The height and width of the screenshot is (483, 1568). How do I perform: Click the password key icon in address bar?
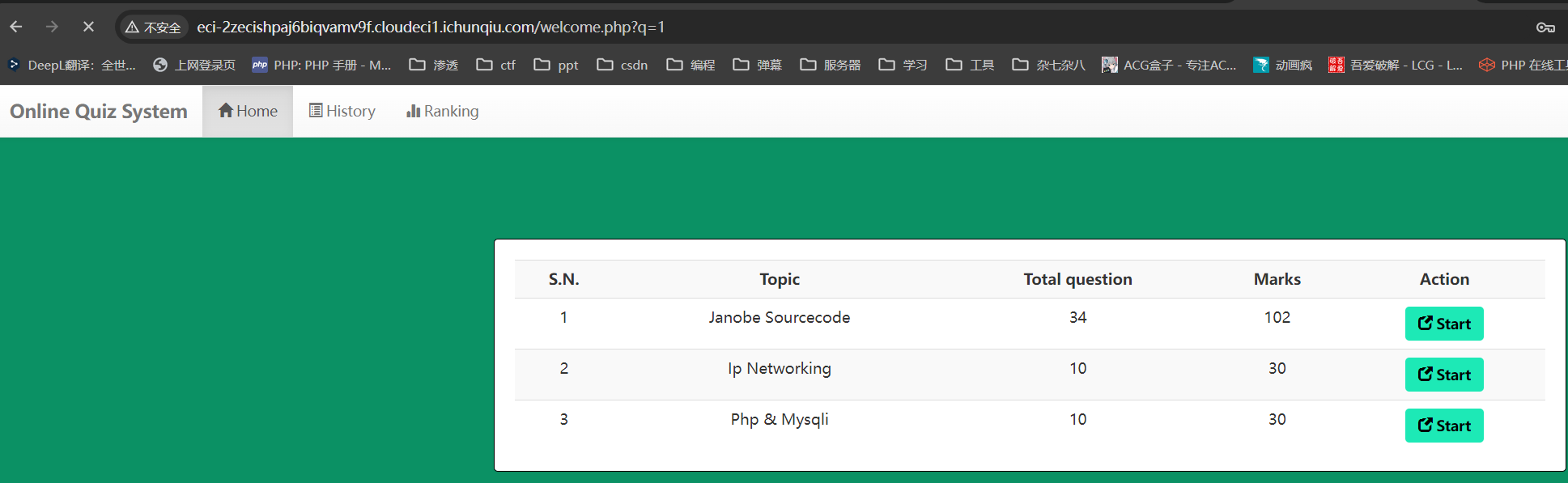click(x=1545, y=28)
